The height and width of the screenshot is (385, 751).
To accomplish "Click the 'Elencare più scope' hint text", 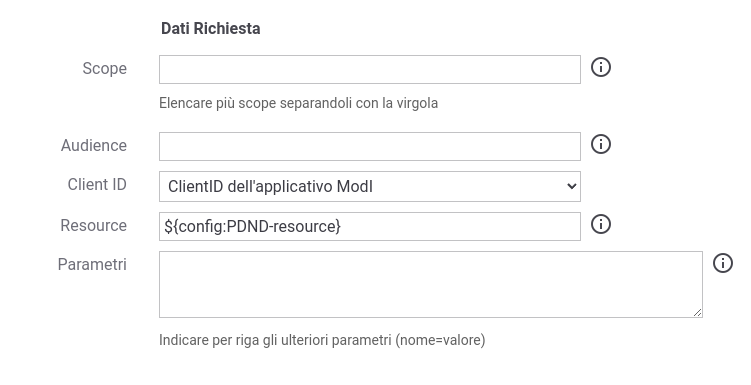I will pyautogui.click(x=298, y=103).
